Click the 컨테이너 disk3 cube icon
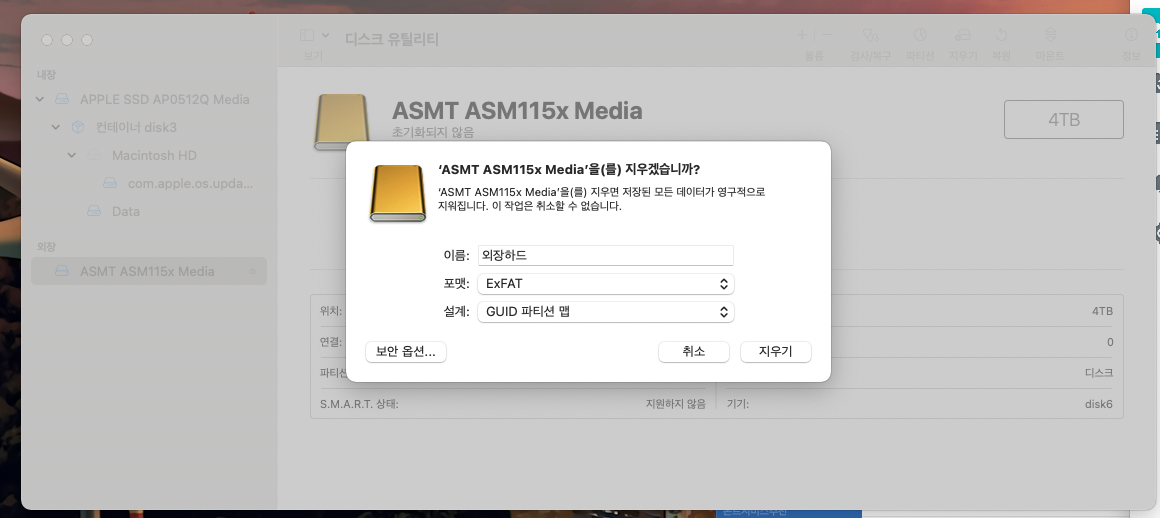Screen dimensions: 1160x518 pos(78,127)
